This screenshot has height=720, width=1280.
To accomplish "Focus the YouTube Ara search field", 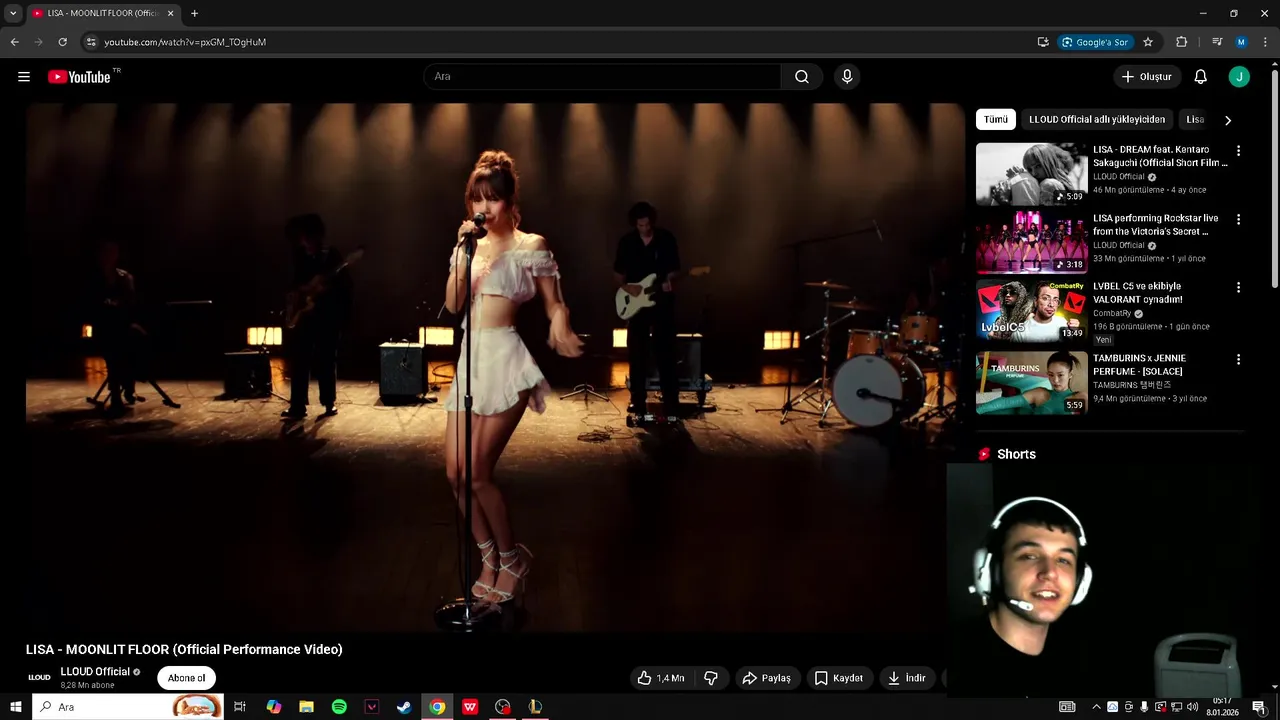I will (602, 77).
